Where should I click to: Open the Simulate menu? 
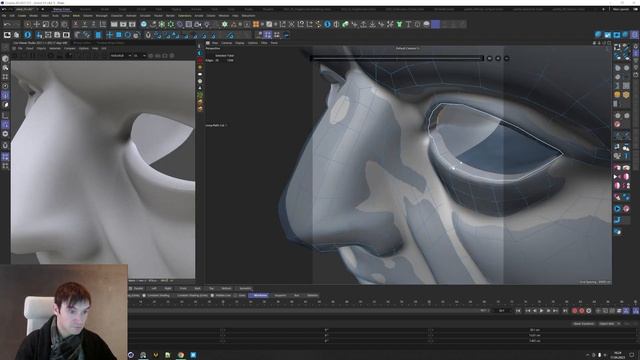(145, 16)
